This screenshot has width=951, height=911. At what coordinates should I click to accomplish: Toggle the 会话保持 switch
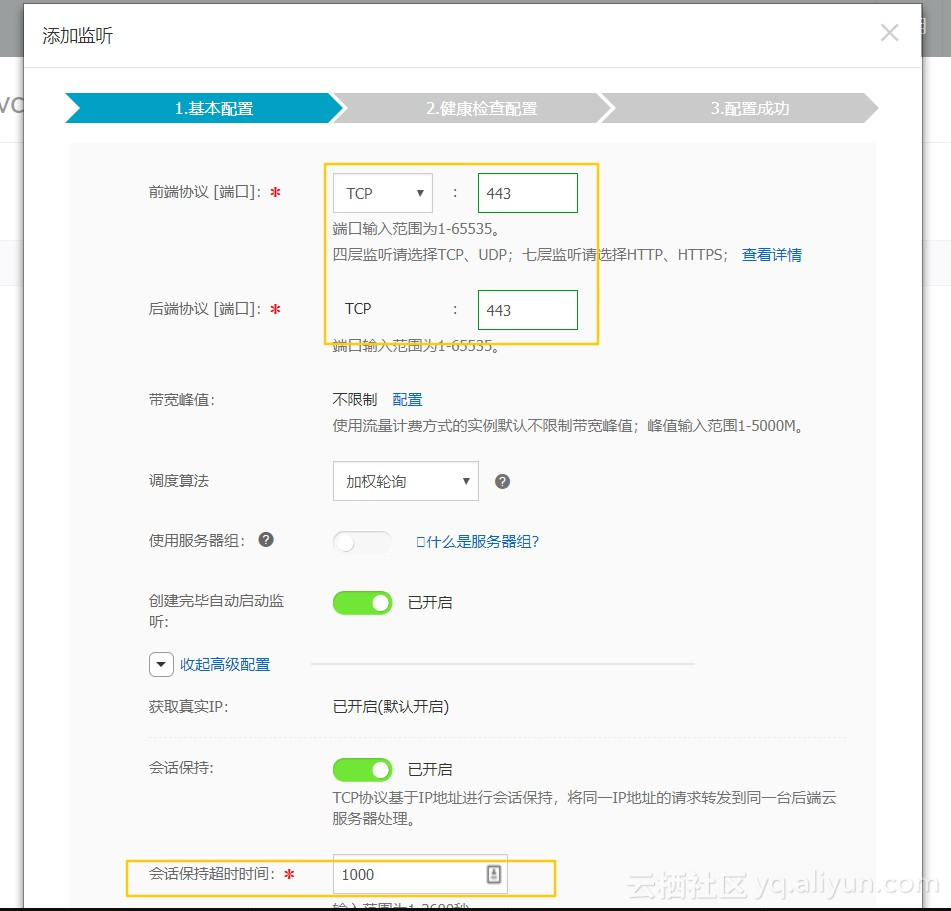[x=362, y=770]
